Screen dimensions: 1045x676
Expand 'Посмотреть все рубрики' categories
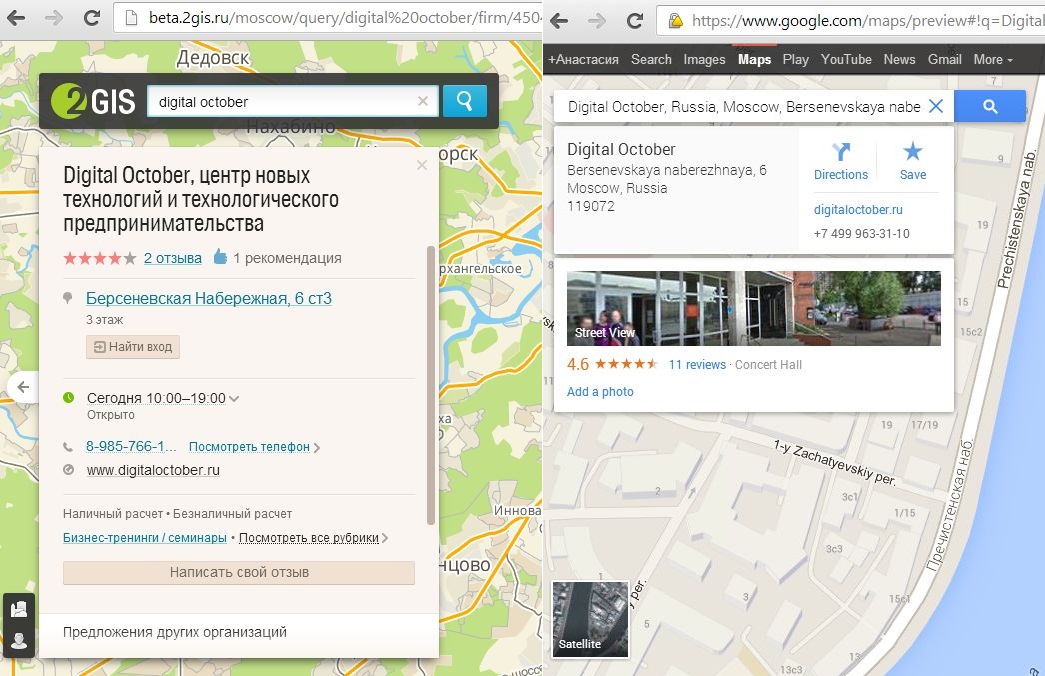click(313, 538)
